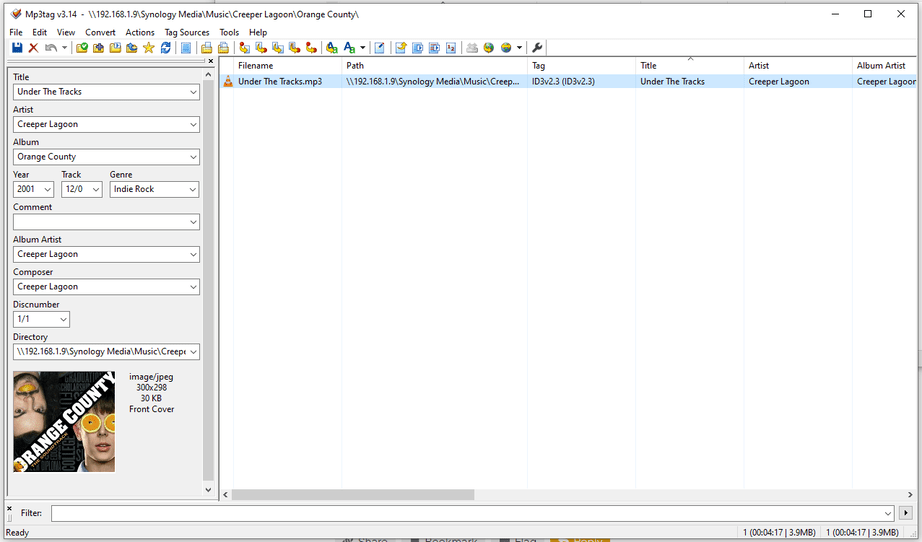
Task: Open Options with the wrench icon
Action: pyautogui.click(x=537, y=48)
